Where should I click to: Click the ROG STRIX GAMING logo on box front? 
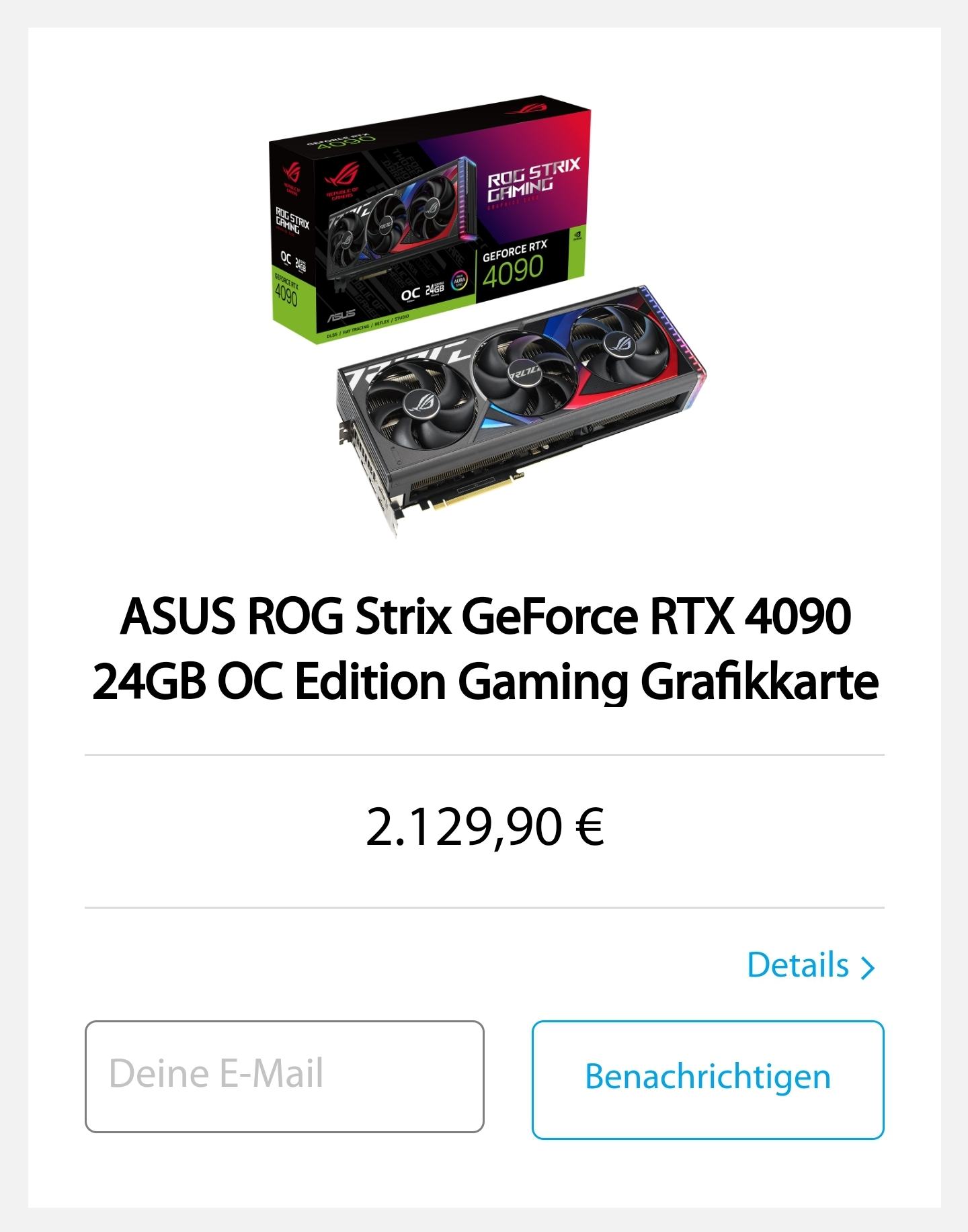pos(532,180)
